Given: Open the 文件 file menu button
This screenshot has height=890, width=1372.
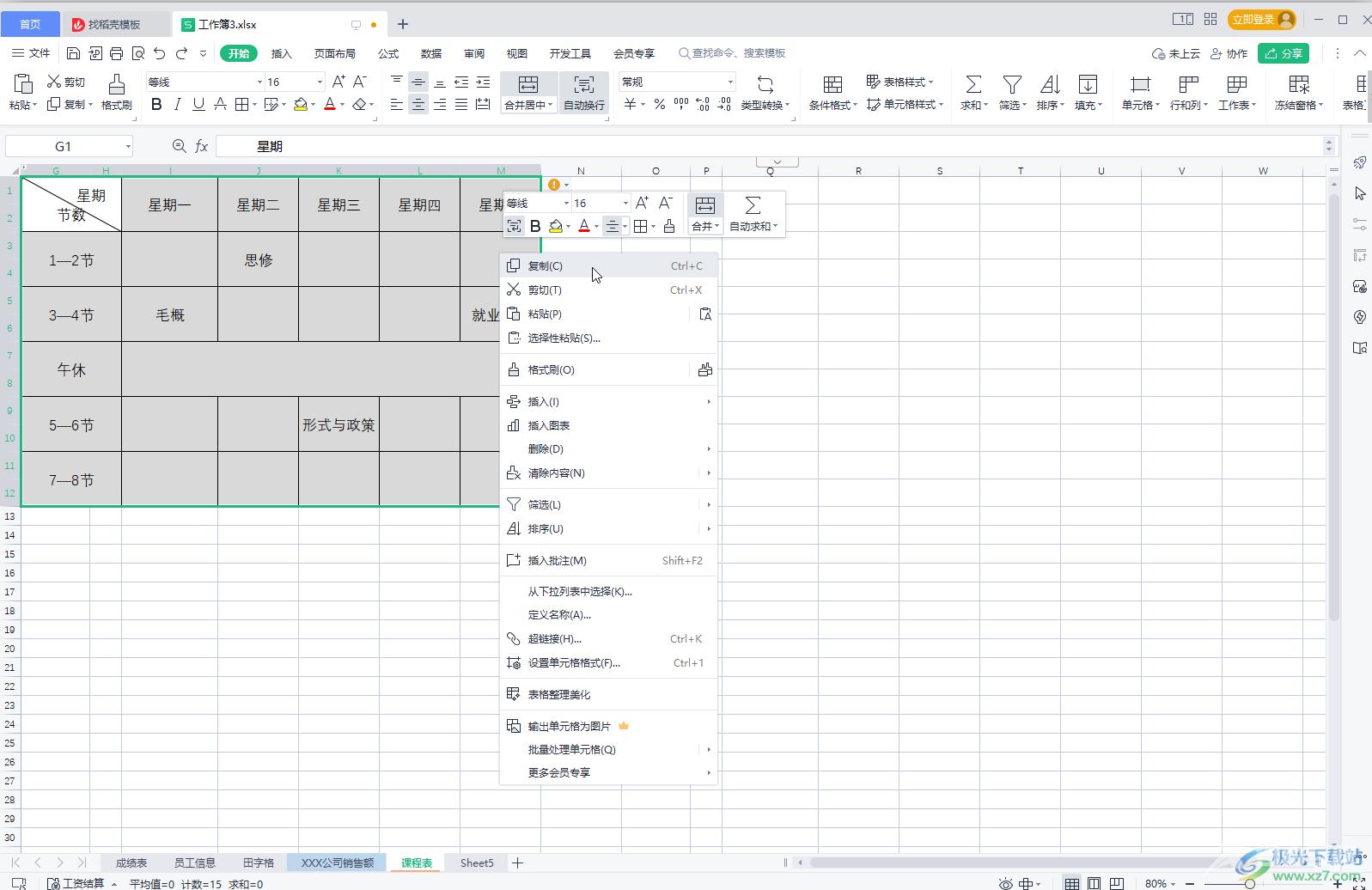Looking at the screenshot, I should point(31,53).
